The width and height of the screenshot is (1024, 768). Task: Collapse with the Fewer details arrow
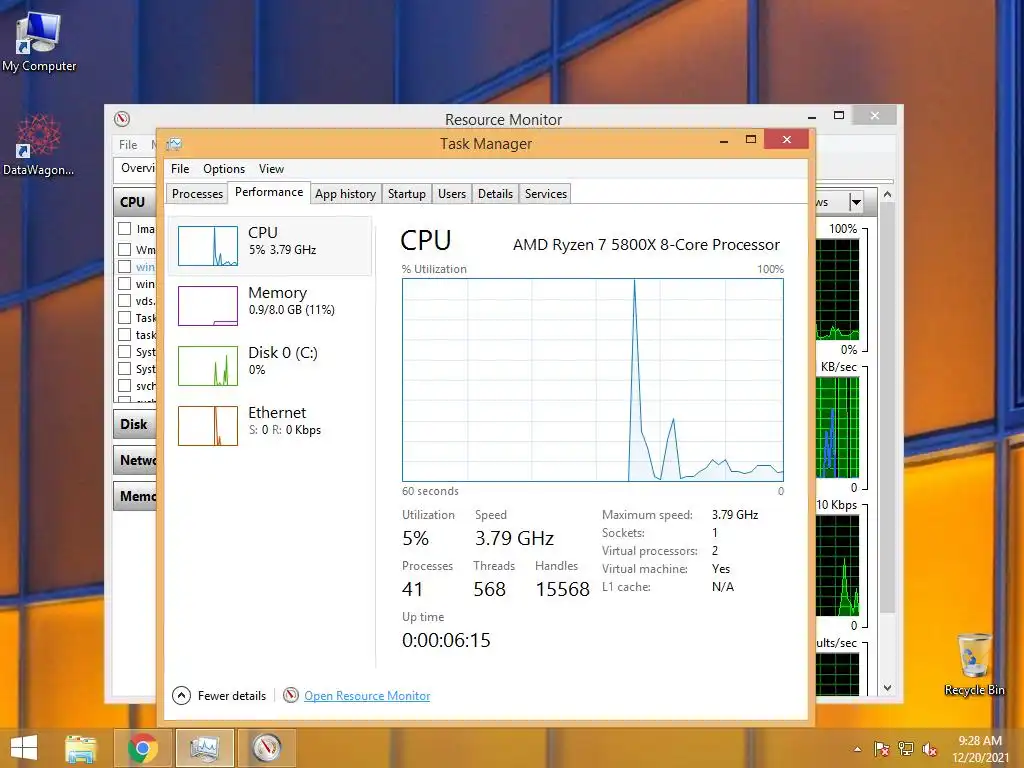pyautogui.click(x=182, y=696)
